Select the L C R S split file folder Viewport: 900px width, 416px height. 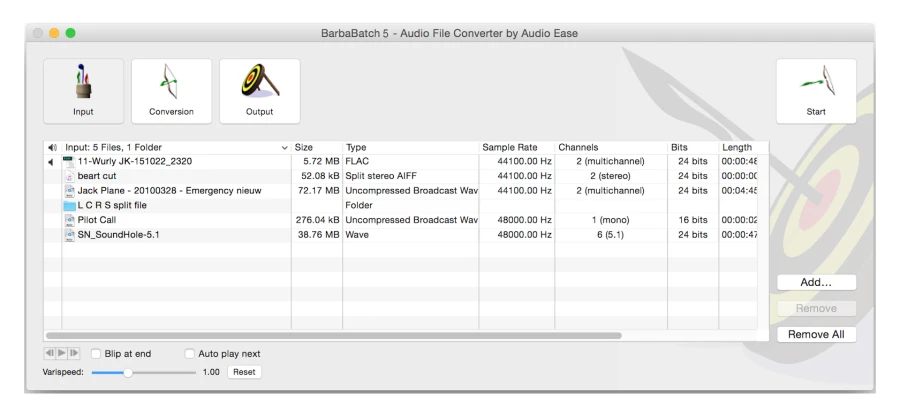401,205
